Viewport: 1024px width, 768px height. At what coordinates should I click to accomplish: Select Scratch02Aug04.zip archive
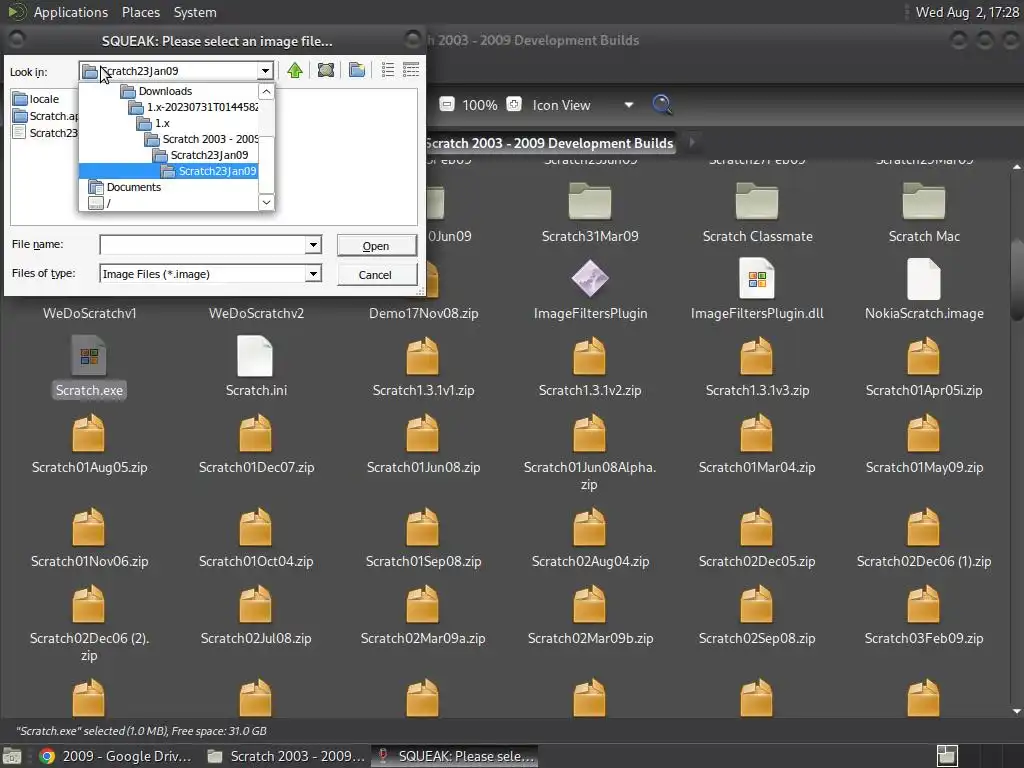(590, 538)
